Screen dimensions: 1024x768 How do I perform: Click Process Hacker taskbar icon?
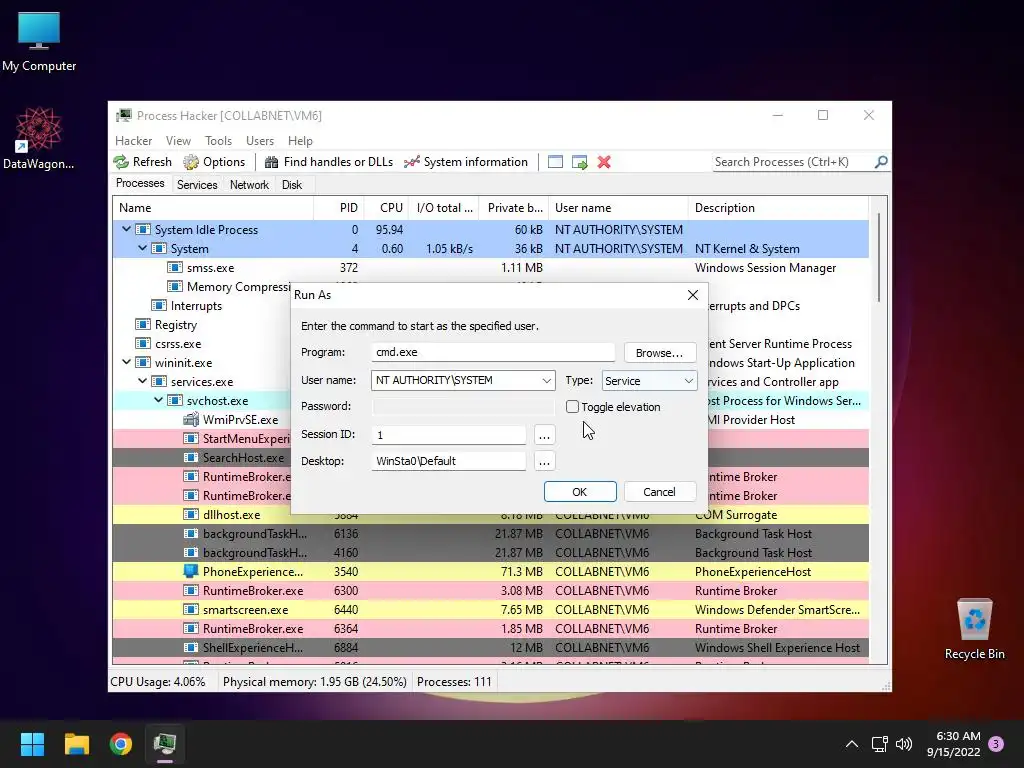165,744
